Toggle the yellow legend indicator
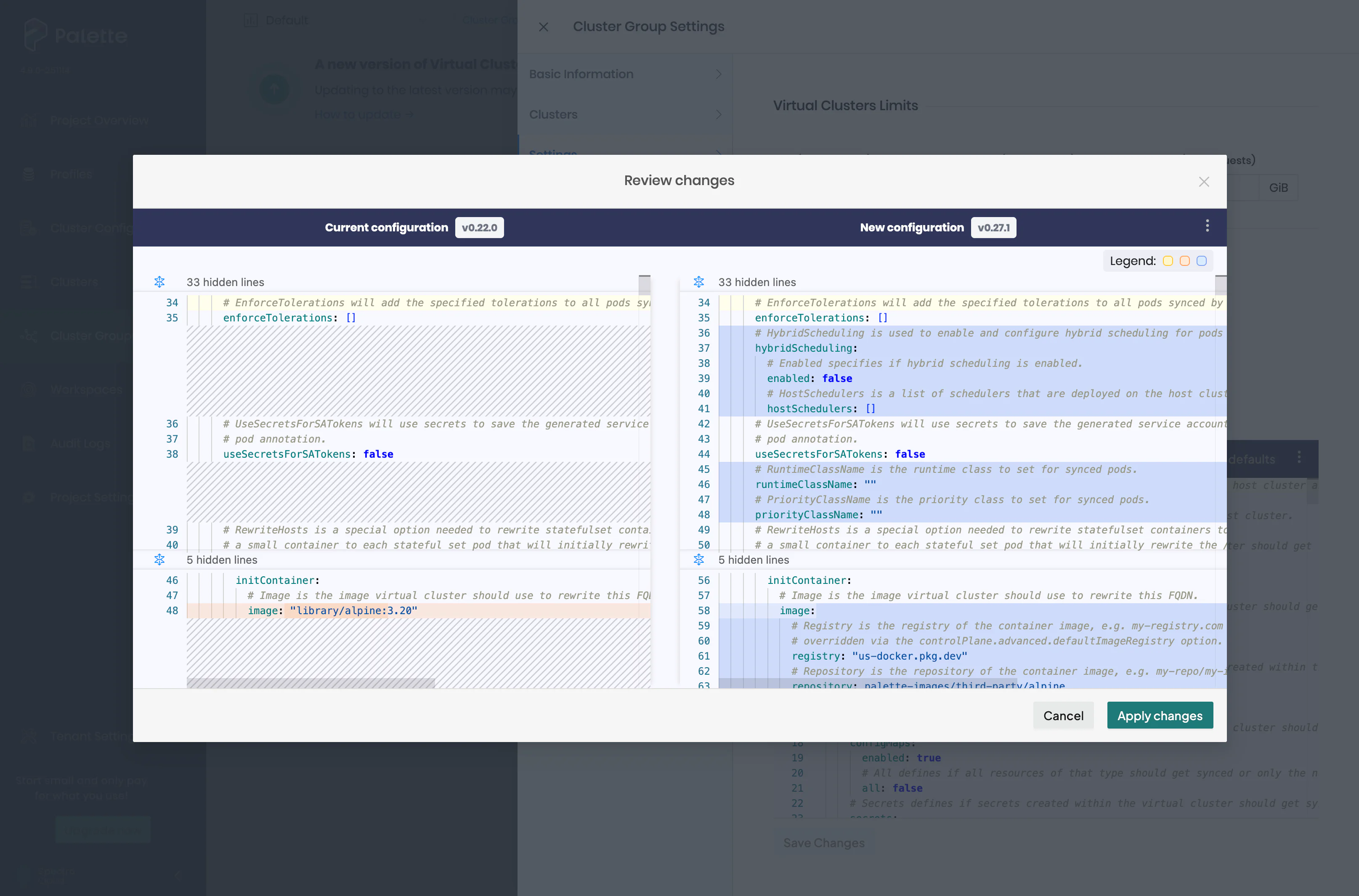The image size is (1359, 896). [1168, 260]
